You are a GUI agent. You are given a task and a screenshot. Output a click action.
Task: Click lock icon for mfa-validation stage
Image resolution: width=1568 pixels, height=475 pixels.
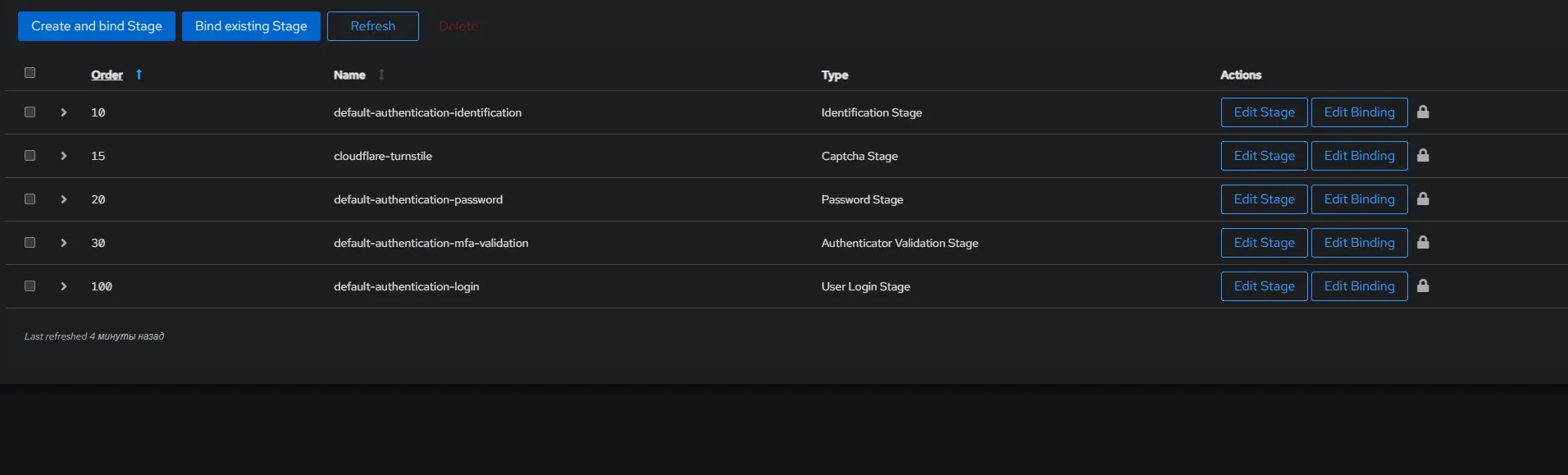tap(1423, 242)
